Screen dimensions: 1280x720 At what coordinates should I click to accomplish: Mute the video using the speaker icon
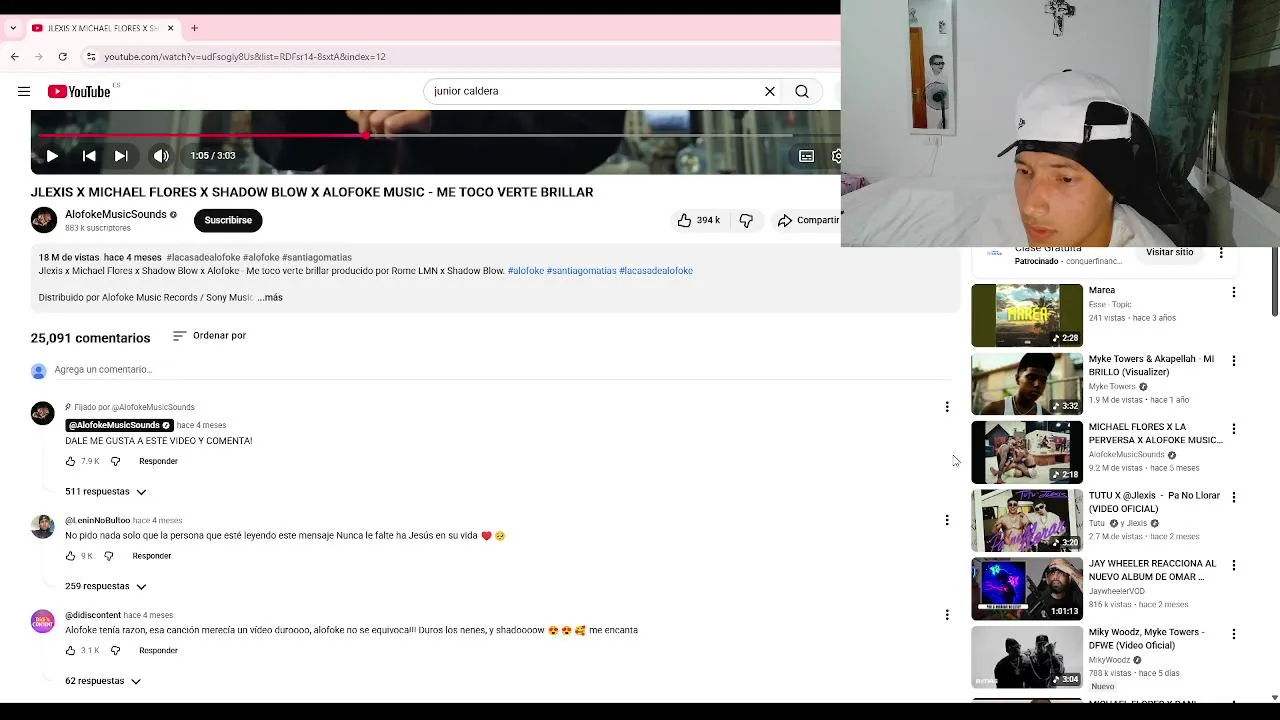[x=161, y=156]
